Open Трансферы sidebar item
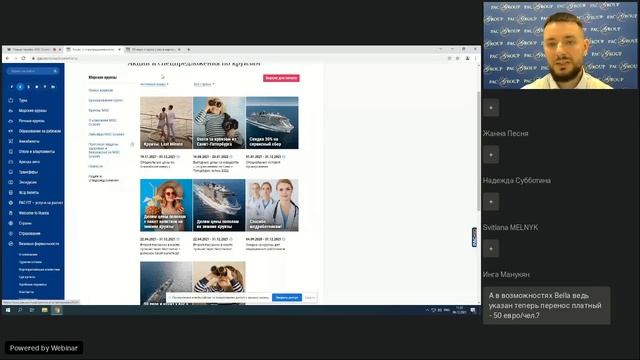Viewport: 640px width, 360px height. 28,172
